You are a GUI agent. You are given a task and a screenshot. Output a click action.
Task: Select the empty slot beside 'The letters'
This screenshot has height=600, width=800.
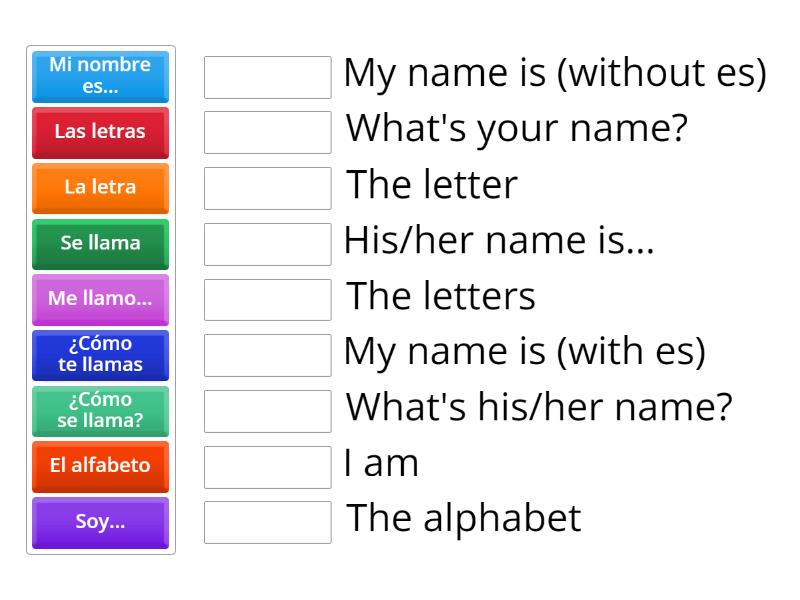pyautogui.click(x=268, y=299)
